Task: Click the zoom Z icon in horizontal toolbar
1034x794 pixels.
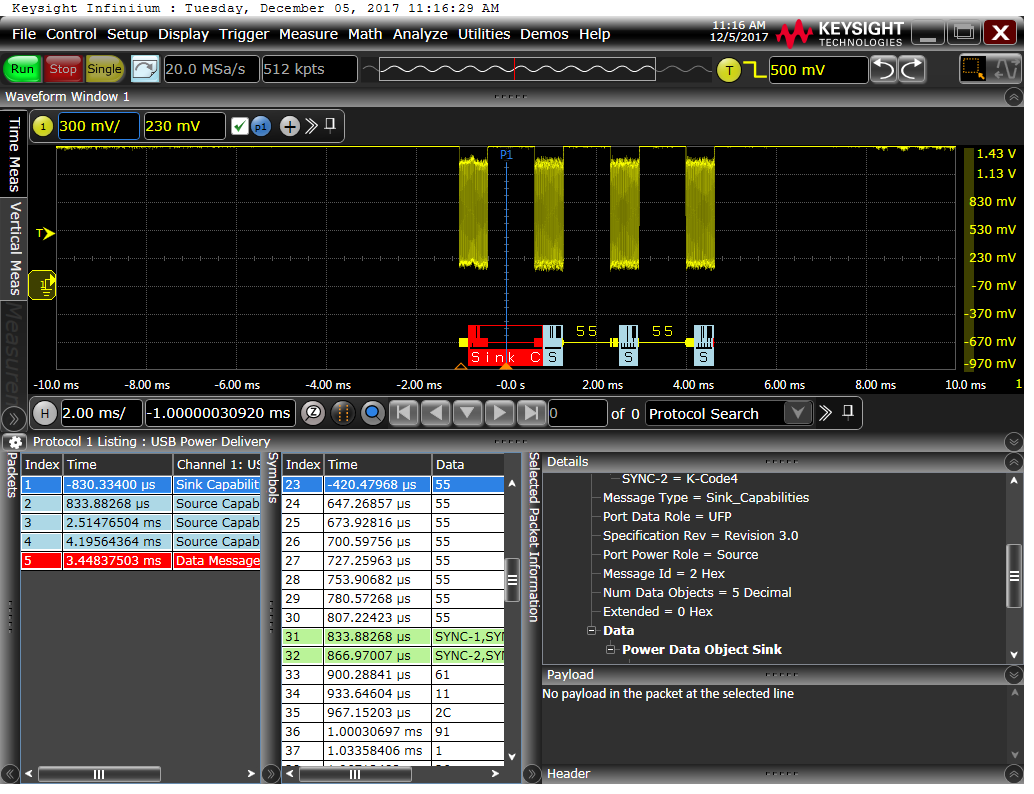Action: (x=314, y=414)
